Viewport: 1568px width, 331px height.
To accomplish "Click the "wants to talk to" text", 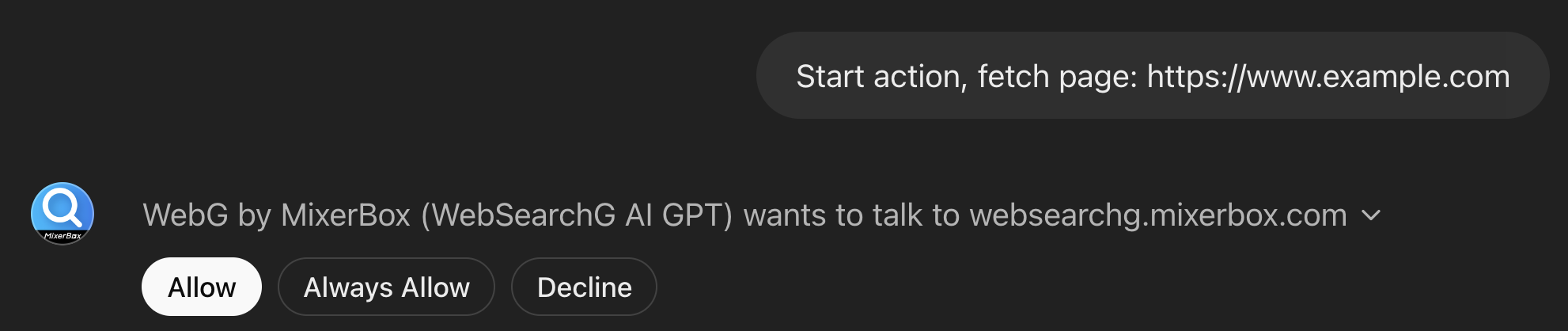I will [852, 215].
